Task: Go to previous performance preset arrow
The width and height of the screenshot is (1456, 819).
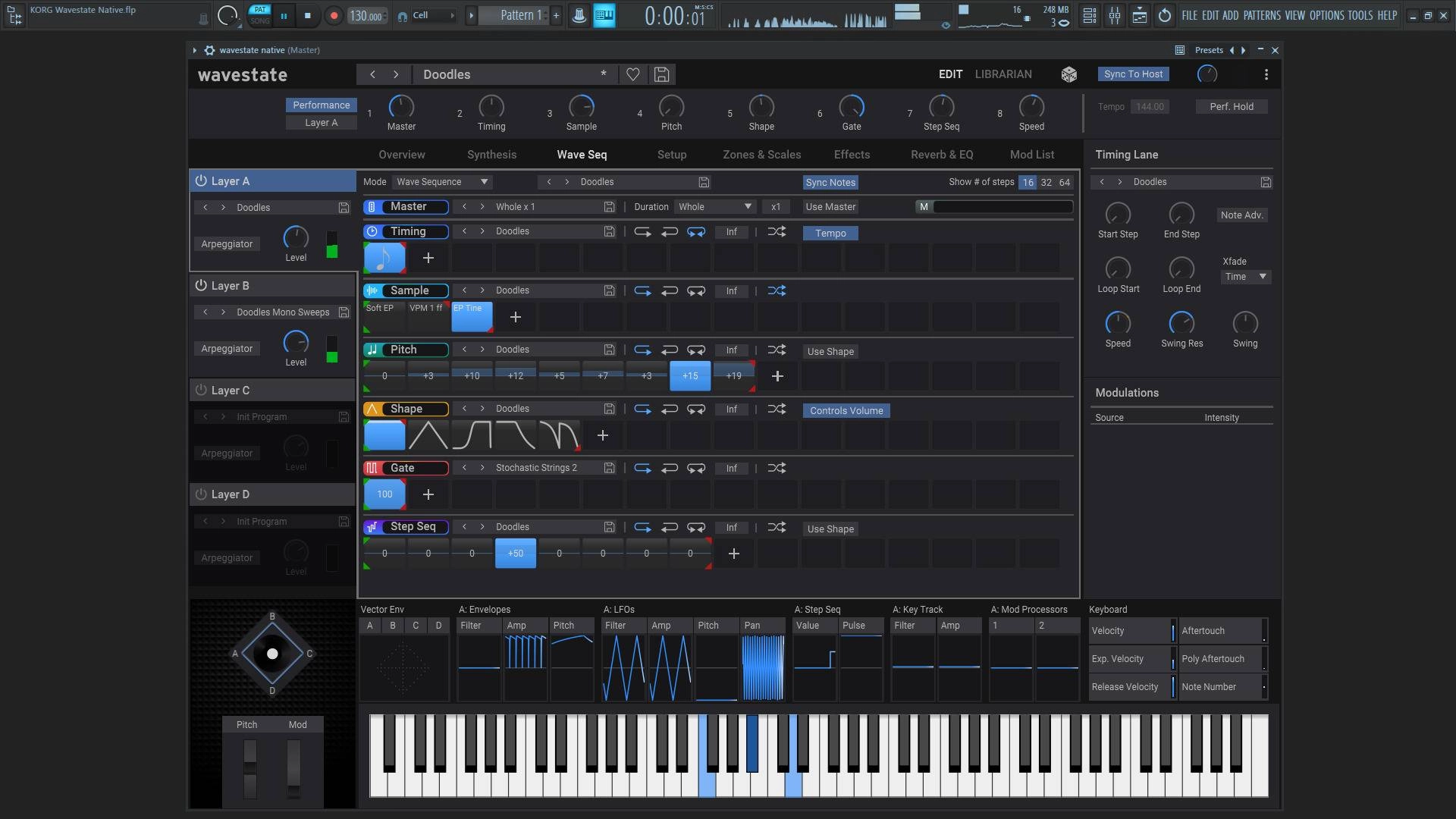Action: click(x=372, y=74)
